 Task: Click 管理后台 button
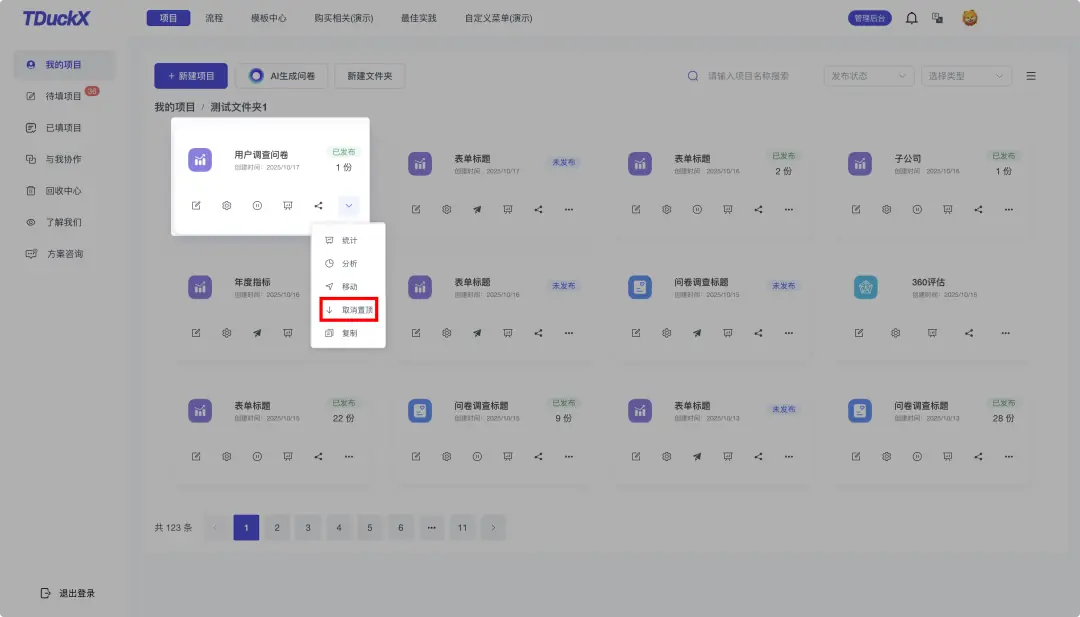click(869, 19)
